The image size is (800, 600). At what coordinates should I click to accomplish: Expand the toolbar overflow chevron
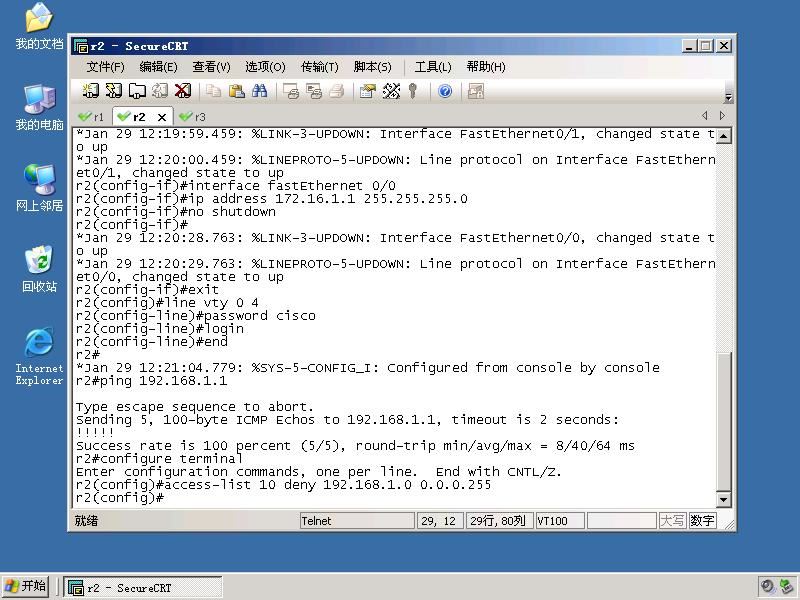[x=729, y=96]
